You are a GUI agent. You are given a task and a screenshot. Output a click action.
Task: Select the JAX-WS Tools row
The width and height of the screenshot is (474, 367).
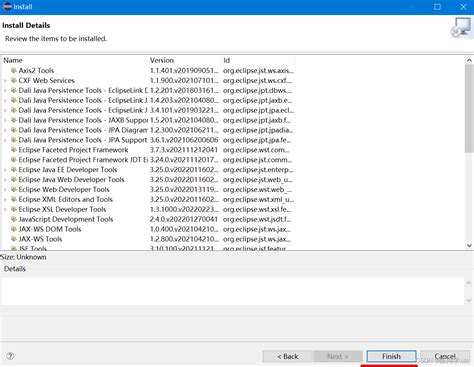tap(40, 239)
